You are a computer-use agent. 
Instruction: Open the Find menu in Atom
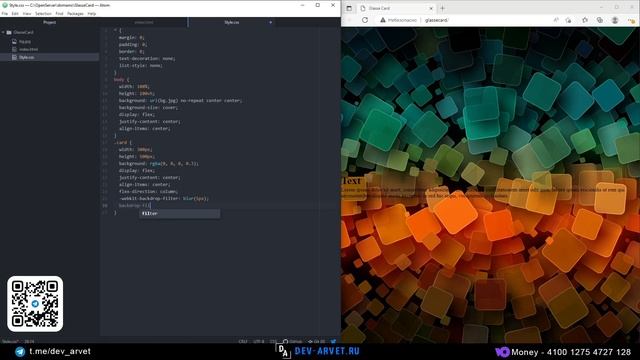click(x=59, y=13)
